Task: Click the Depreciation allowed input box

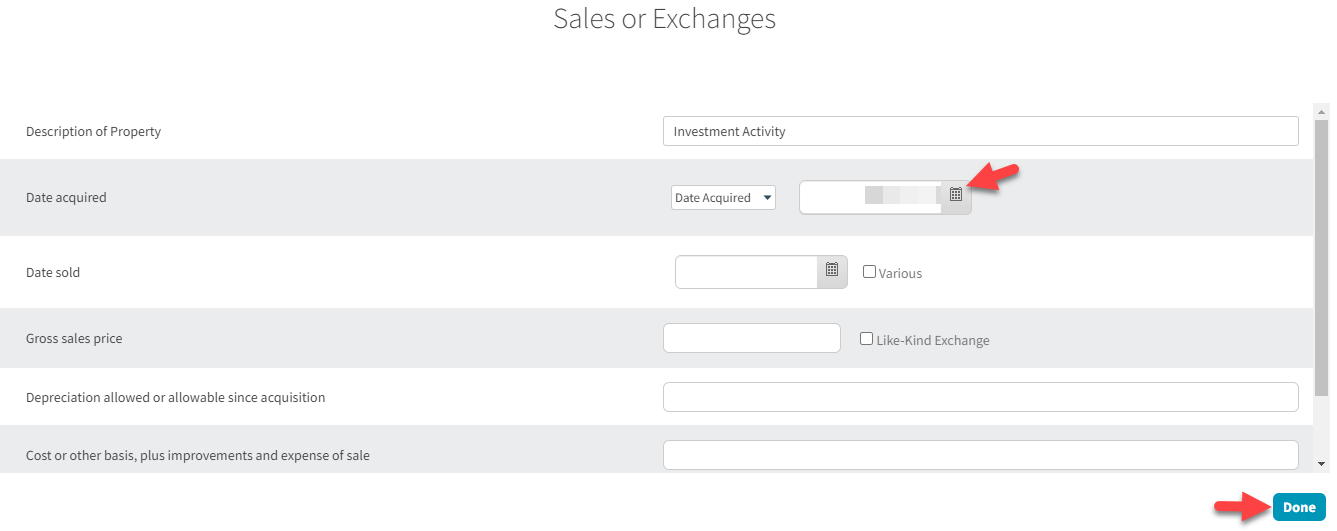Action: point(980,397)
